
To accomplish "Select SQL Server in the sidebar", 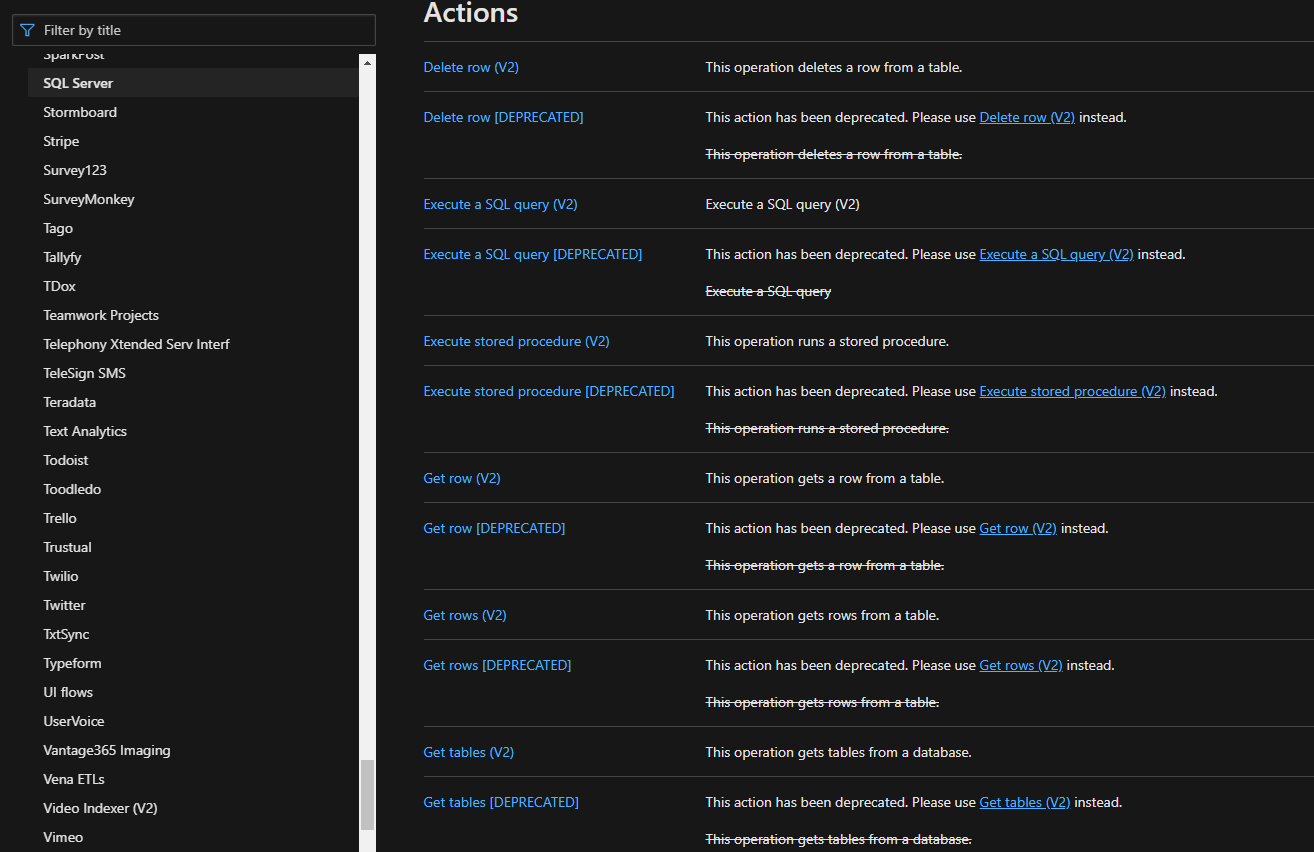I will pos(78,83).
